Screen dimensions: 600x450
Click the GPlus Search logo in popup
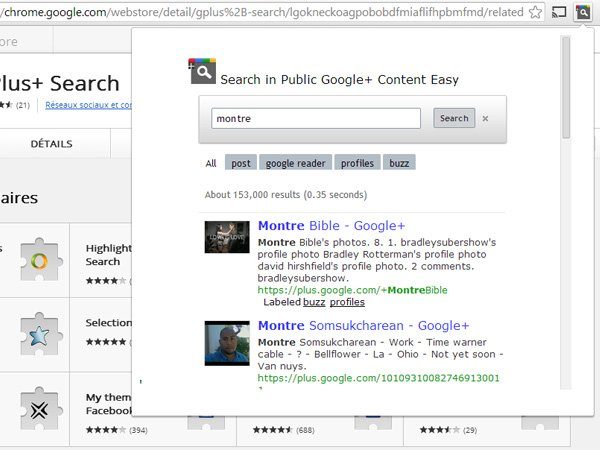202,71
